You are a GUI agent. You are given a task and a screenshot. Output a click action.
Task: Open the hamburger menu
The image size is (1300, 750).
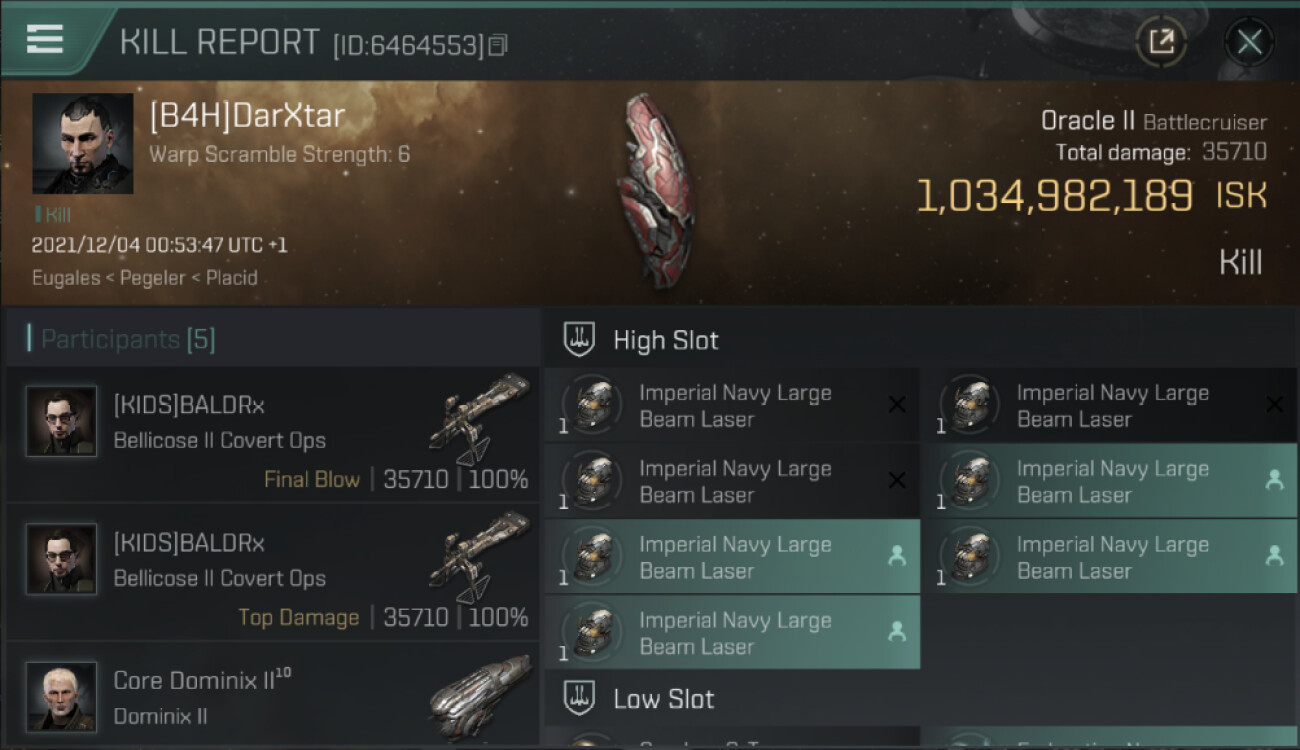click(x=45, y=39)
